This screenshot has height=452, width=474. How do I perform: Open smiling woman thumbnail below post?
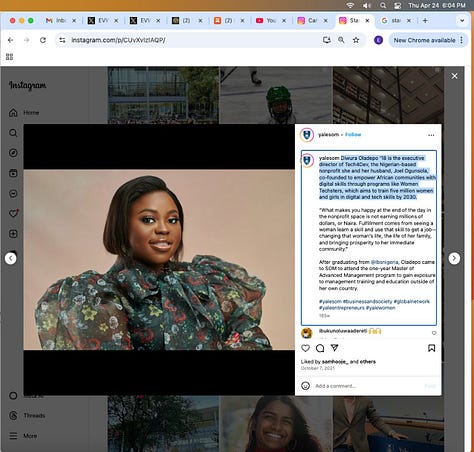coord(276,424)
